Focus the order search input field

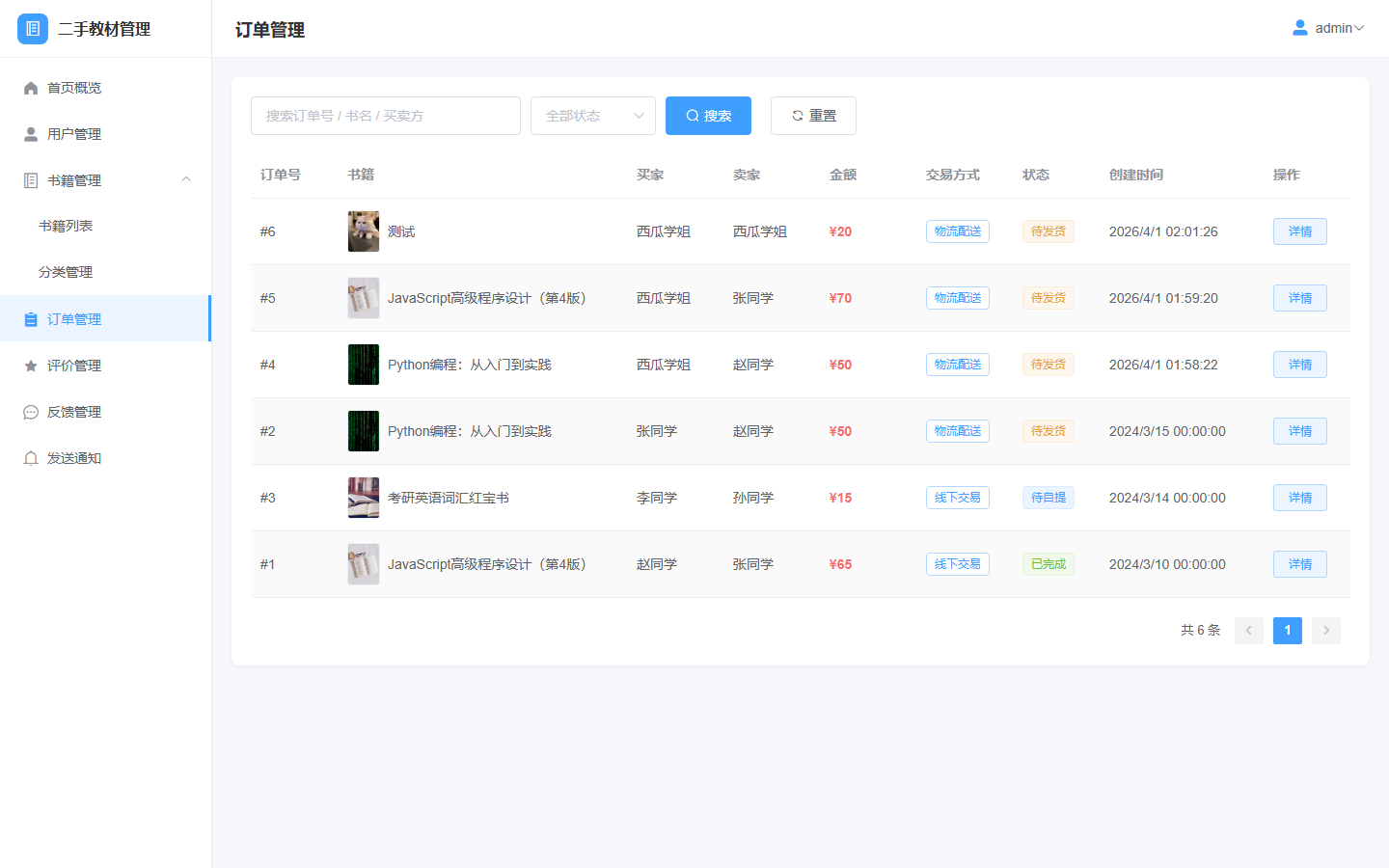click(x=386, y=116)
